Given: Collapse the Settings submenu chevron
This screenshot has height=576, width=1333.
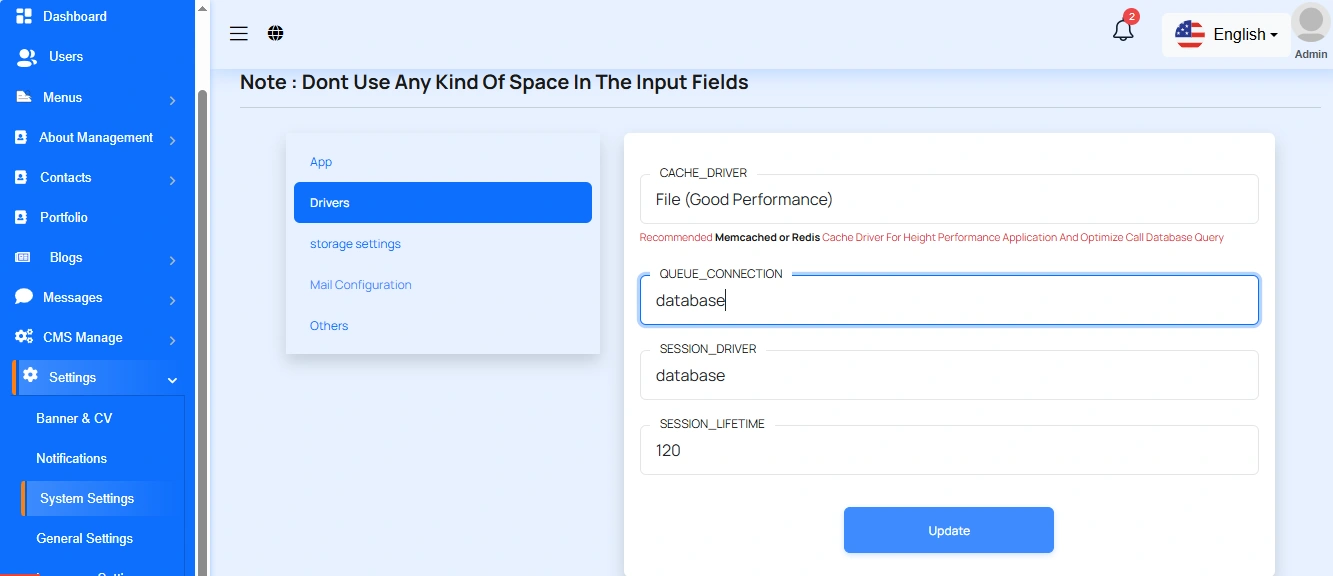Looking at the screenshot, I should 172,380.
